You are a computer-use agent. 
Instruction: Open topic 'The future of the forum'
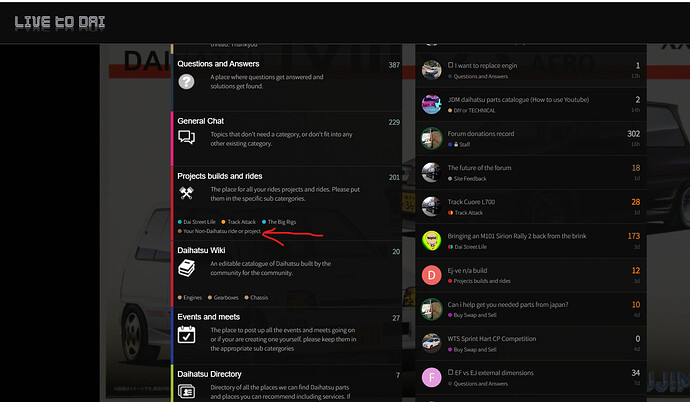[479, 168]
